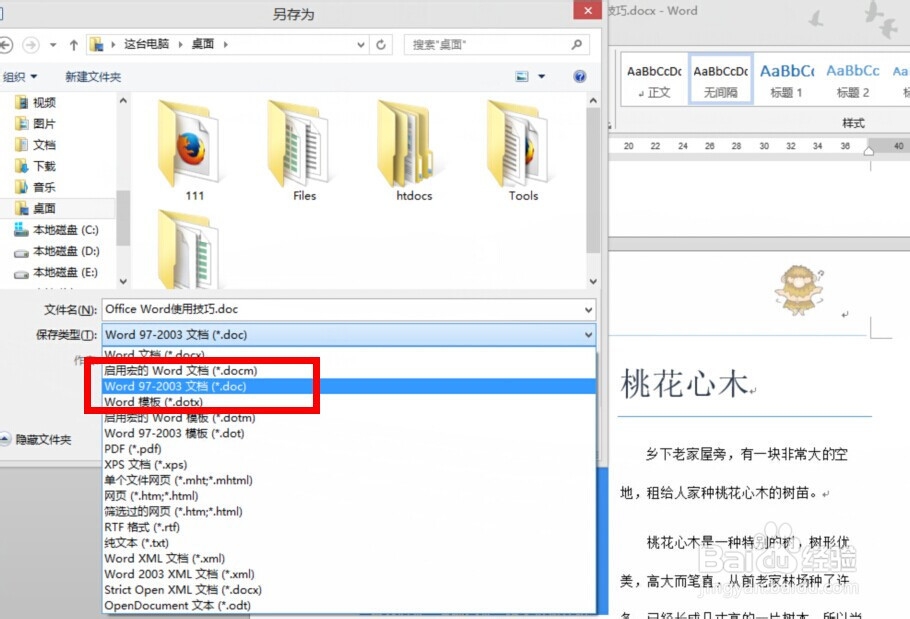Screen dimensions: 910x619
Task: Open the address bar history dropdown
Action: (361, 45)
